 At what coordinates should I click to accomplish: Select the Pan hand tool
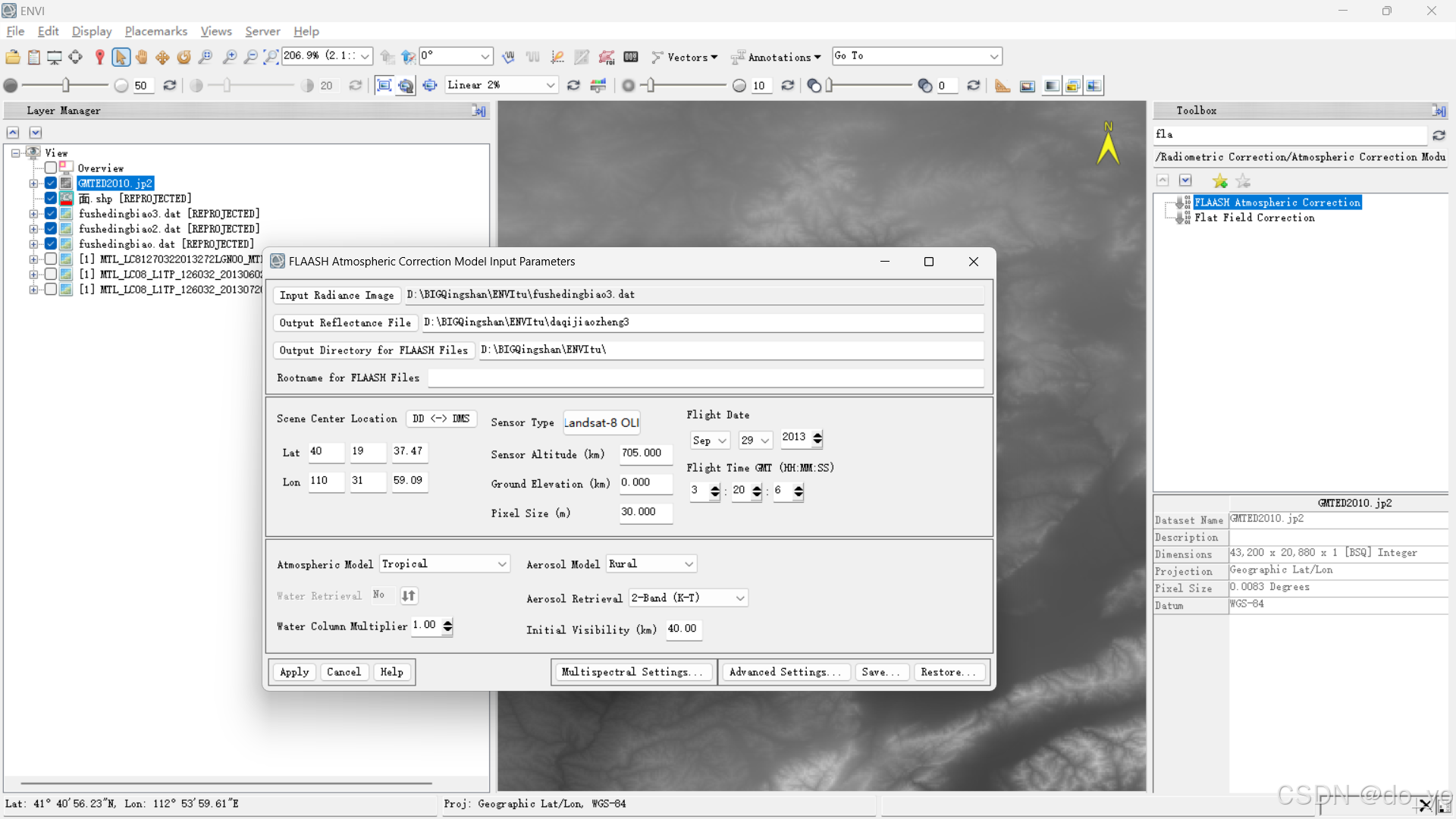(142, 57)
